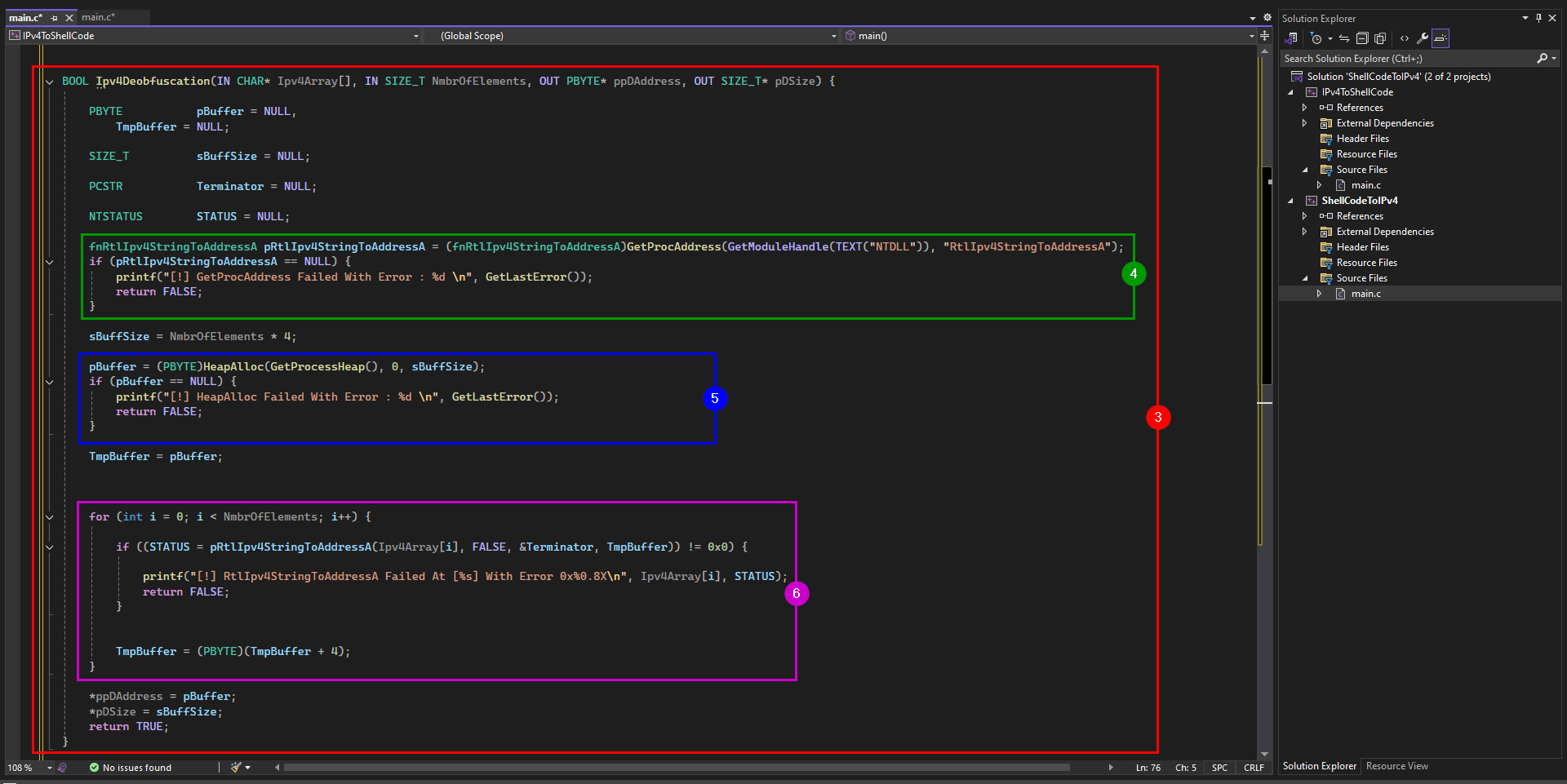Select References under the ShellCodeToIPv4 project
The width and height of the screenshot is (1567, 784).
(1360, 216)
